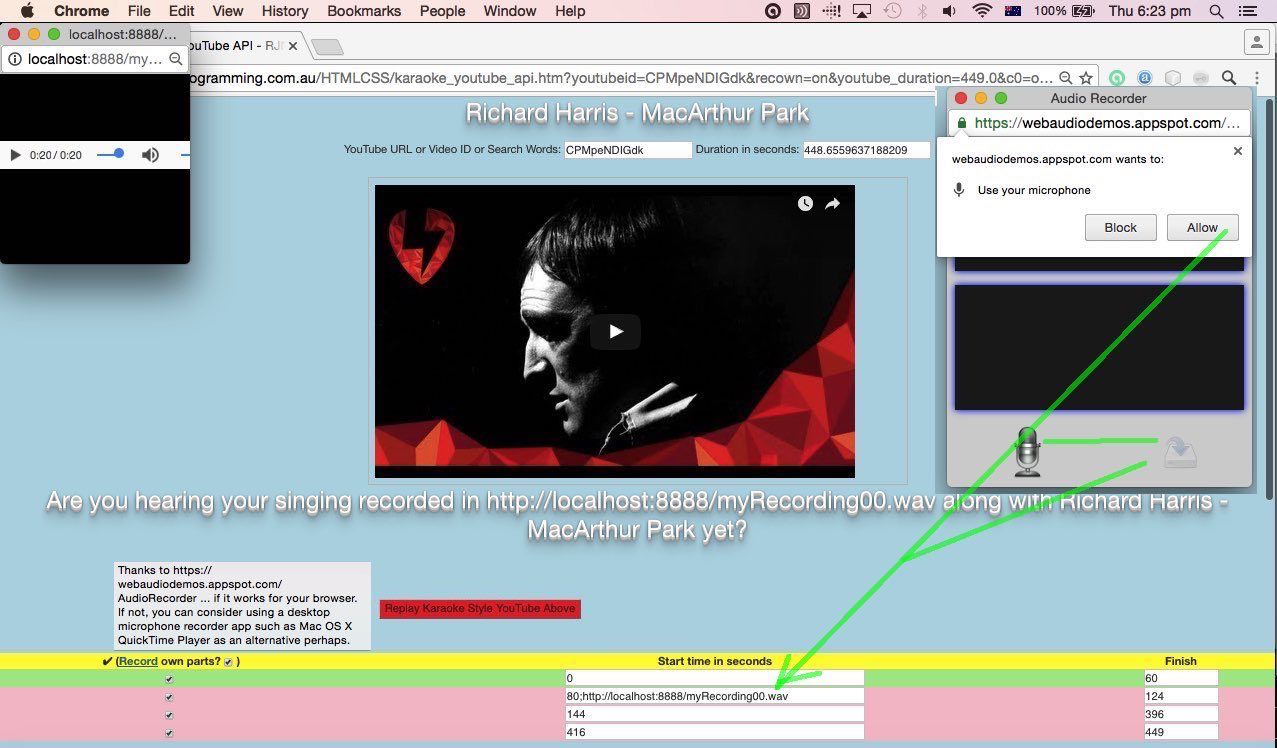Click the blue 'a' extension icon
The image size is (1277, 748).
pyautogui.click(x=1145, y=78)
